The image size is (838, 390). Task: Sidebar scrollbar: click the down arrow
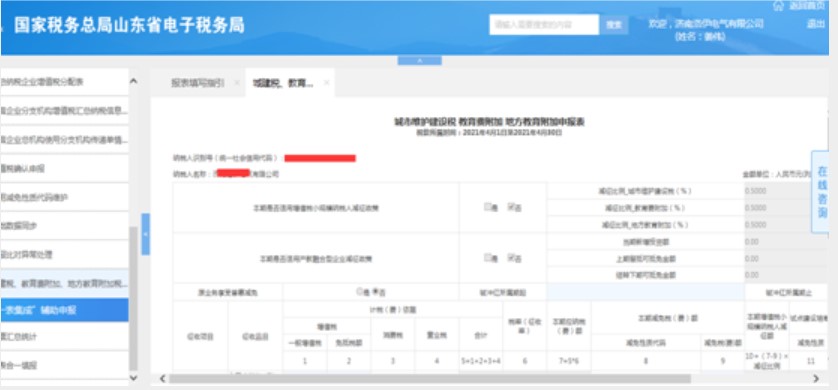coord(134,378)
